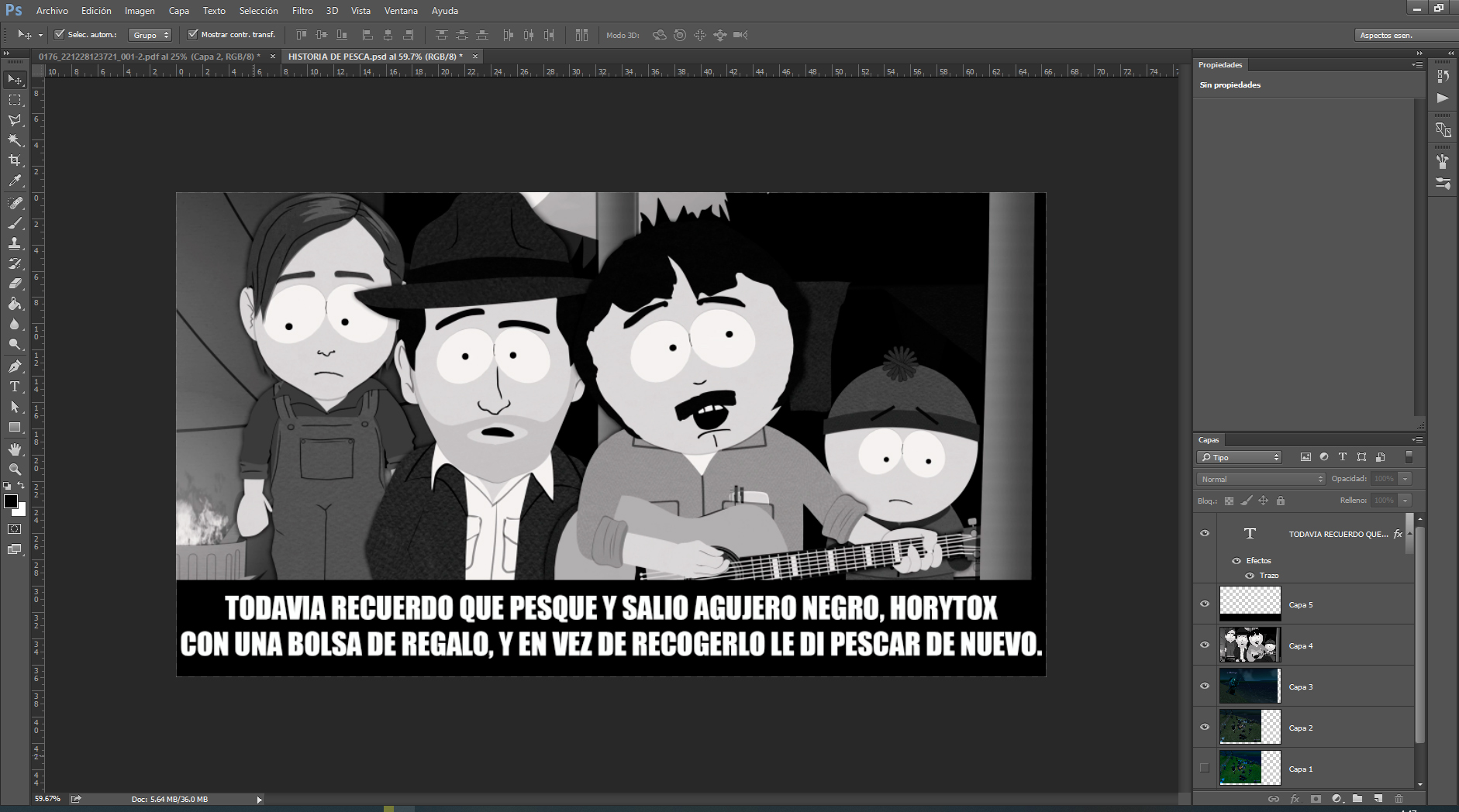Toggle Mostrar contr. transf. checkbox
The width and height of the screenshot is (1459, 812).
193,34
